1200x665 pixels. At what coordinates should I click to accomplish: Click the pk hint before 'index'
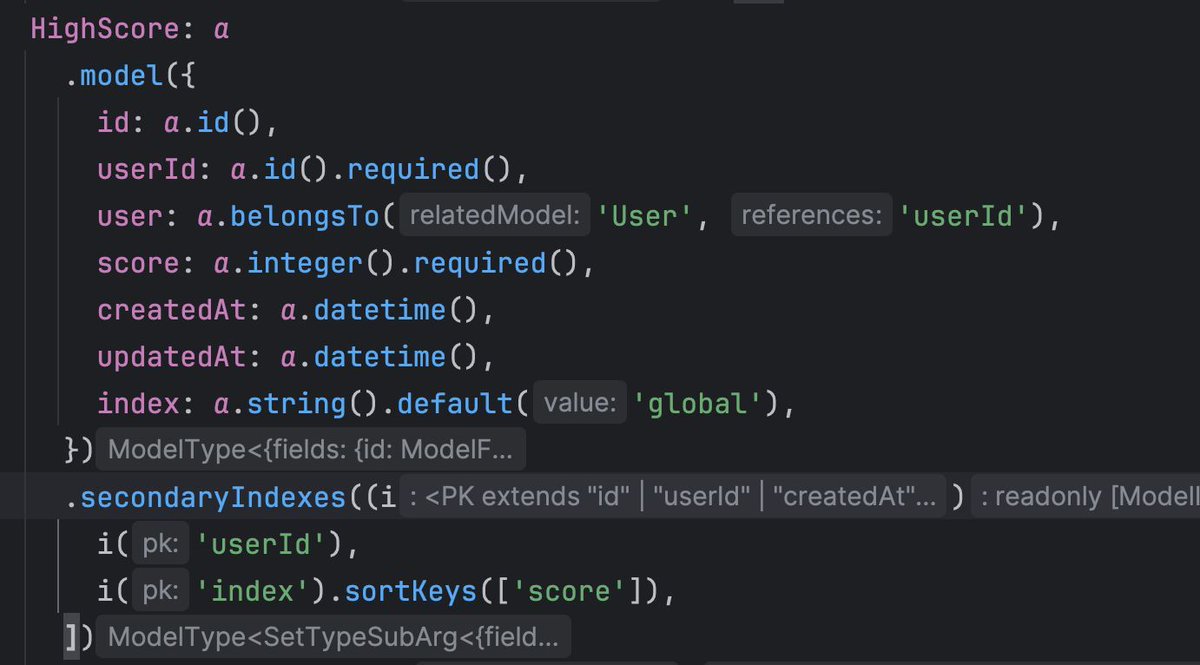[x=160, y=589]
